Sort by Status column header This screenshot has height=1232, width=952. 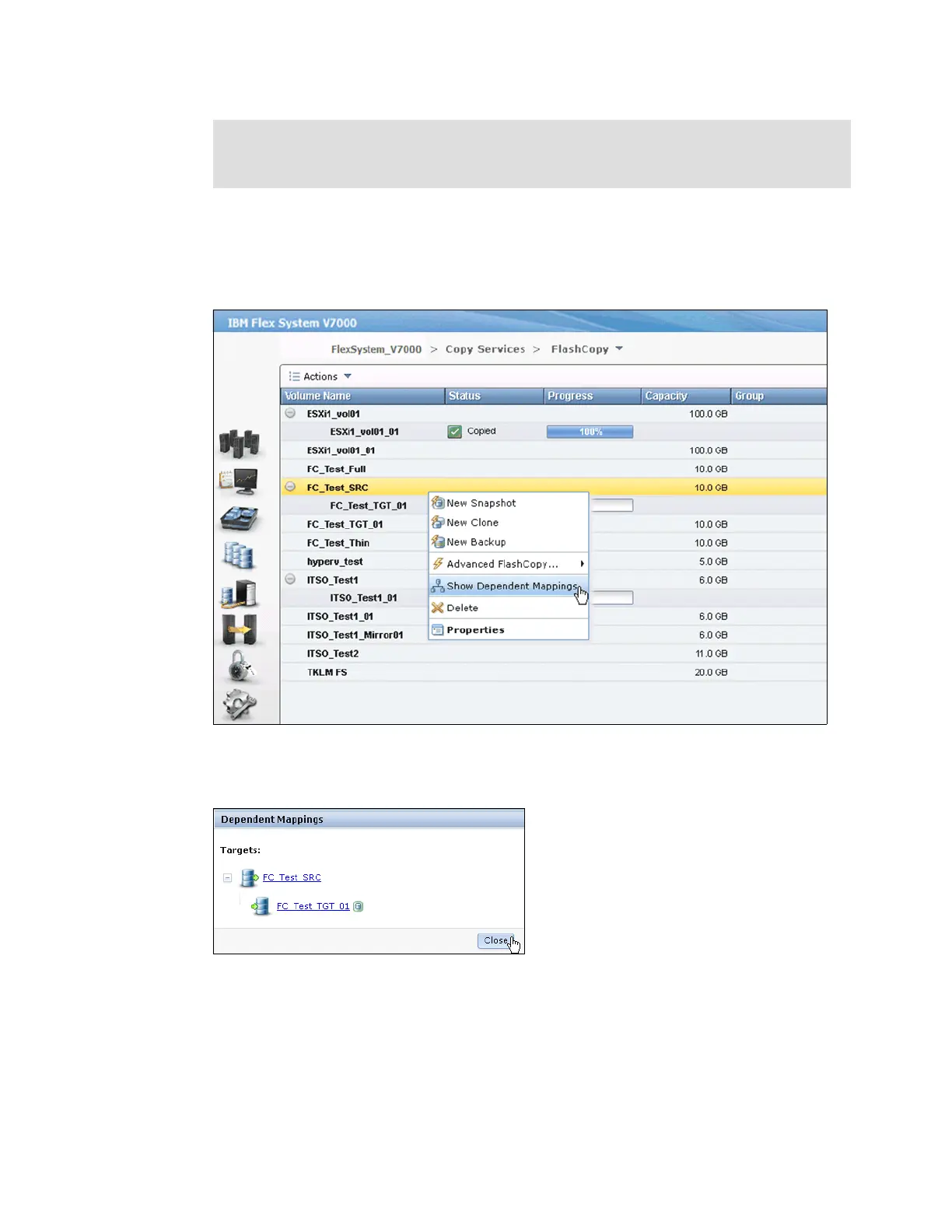(x=495, y=396)
